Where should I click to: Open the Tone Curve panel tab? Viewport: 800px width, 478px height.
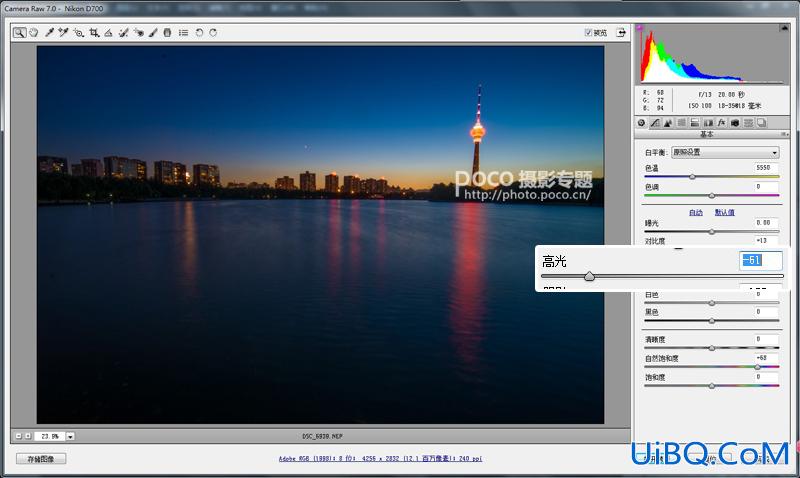[x=655, y=123]
